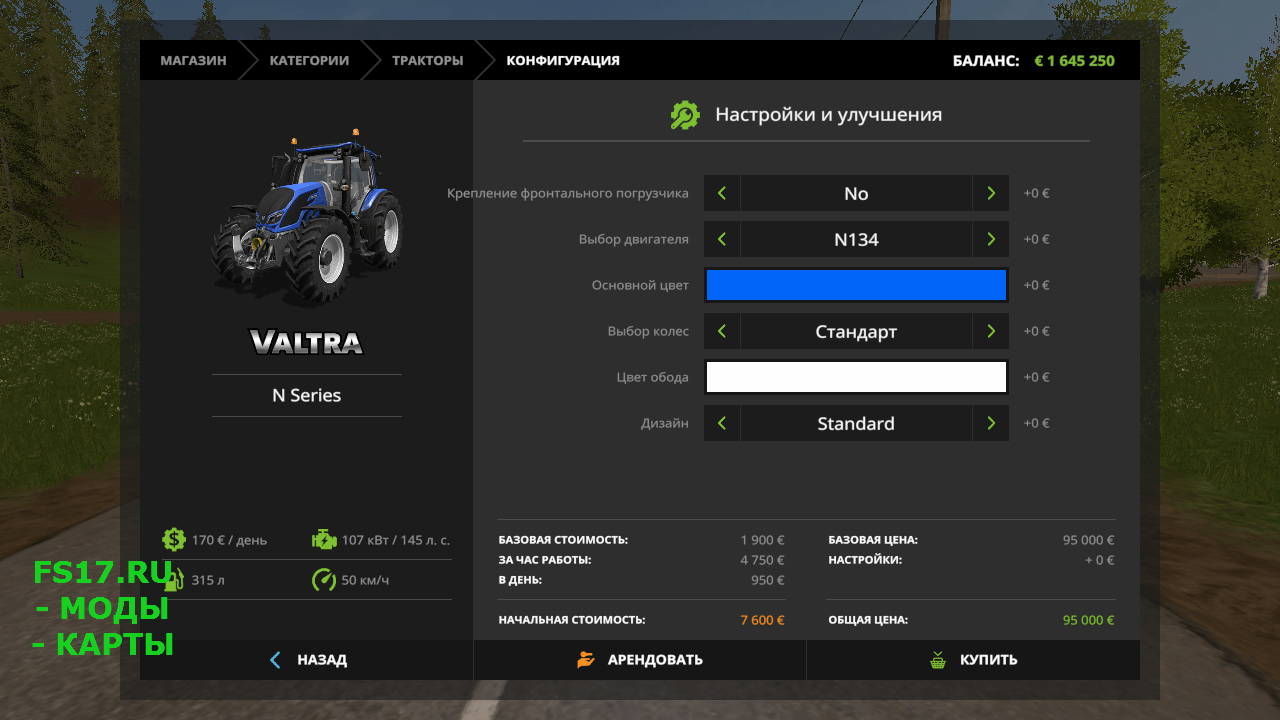This screenshot has width=1280, height=720.
Task: Click the Valtra tractor preview image
Action: (306, 215)
